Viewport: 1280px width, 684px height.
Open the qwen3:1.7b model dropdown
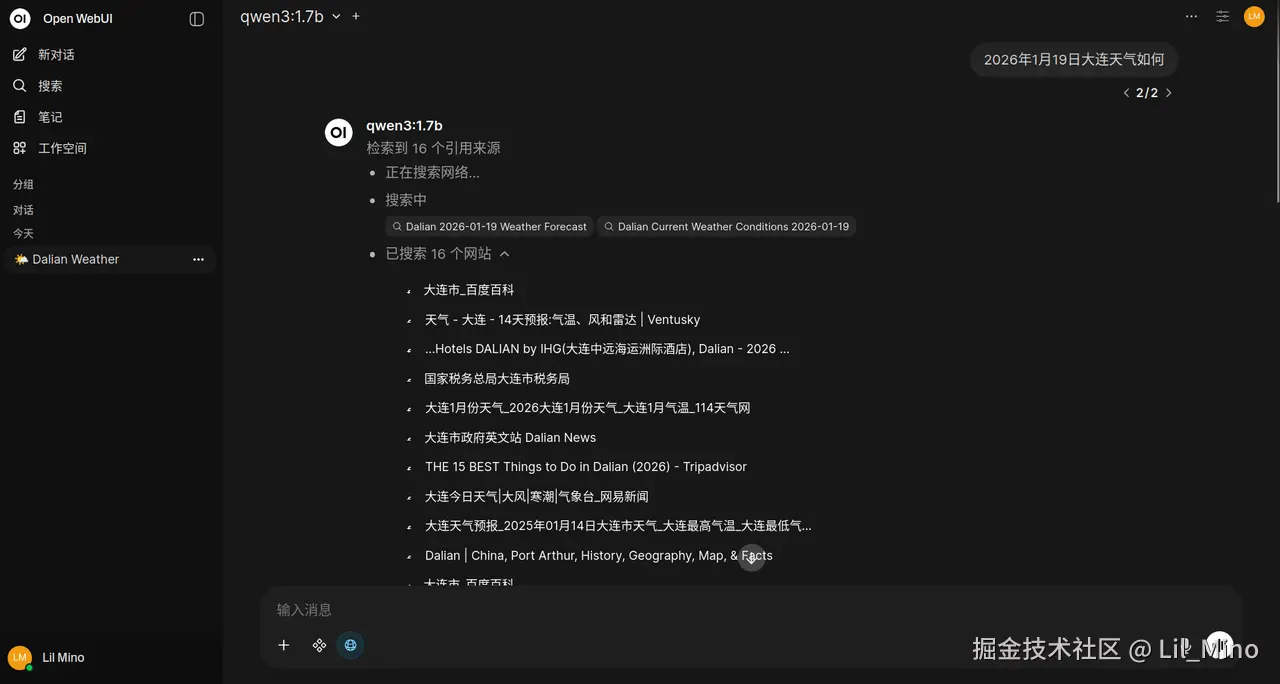click(290, 16)
